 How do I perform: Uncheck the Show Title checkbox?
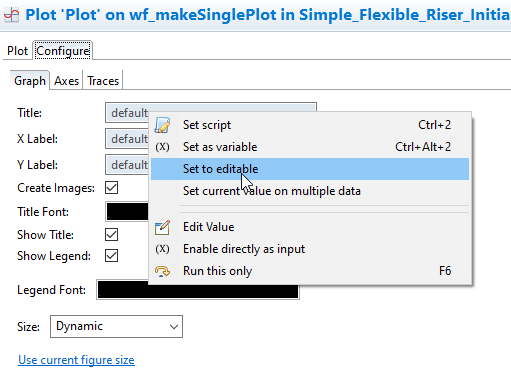(x=111, y=235)
